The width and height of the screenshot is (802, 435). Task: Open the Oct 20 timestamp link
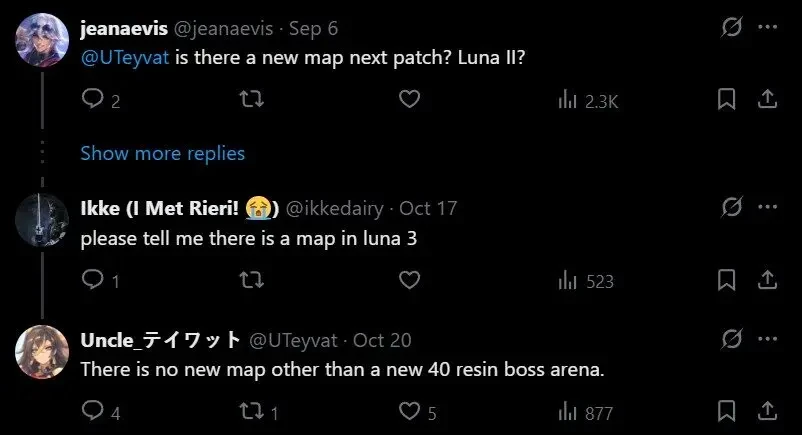[382, 340]
